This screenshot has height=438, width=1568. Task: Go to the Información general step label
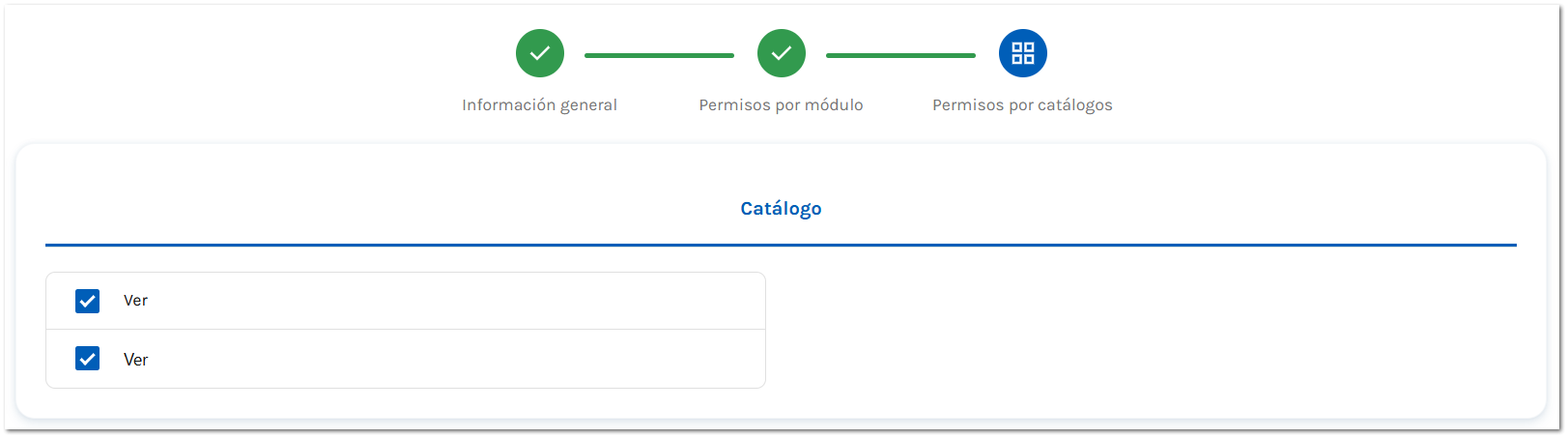539,104
